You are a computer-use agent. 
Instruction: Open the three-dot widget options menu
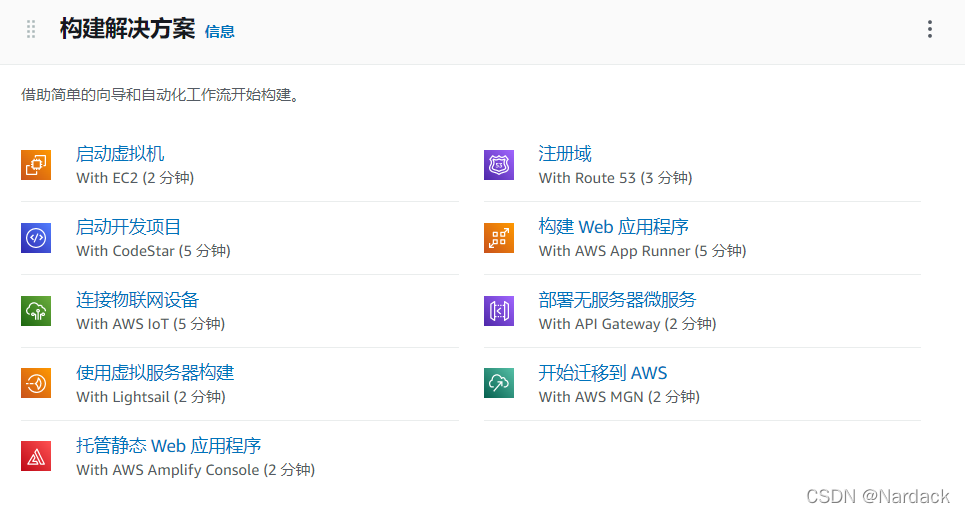tap(929, 29)
